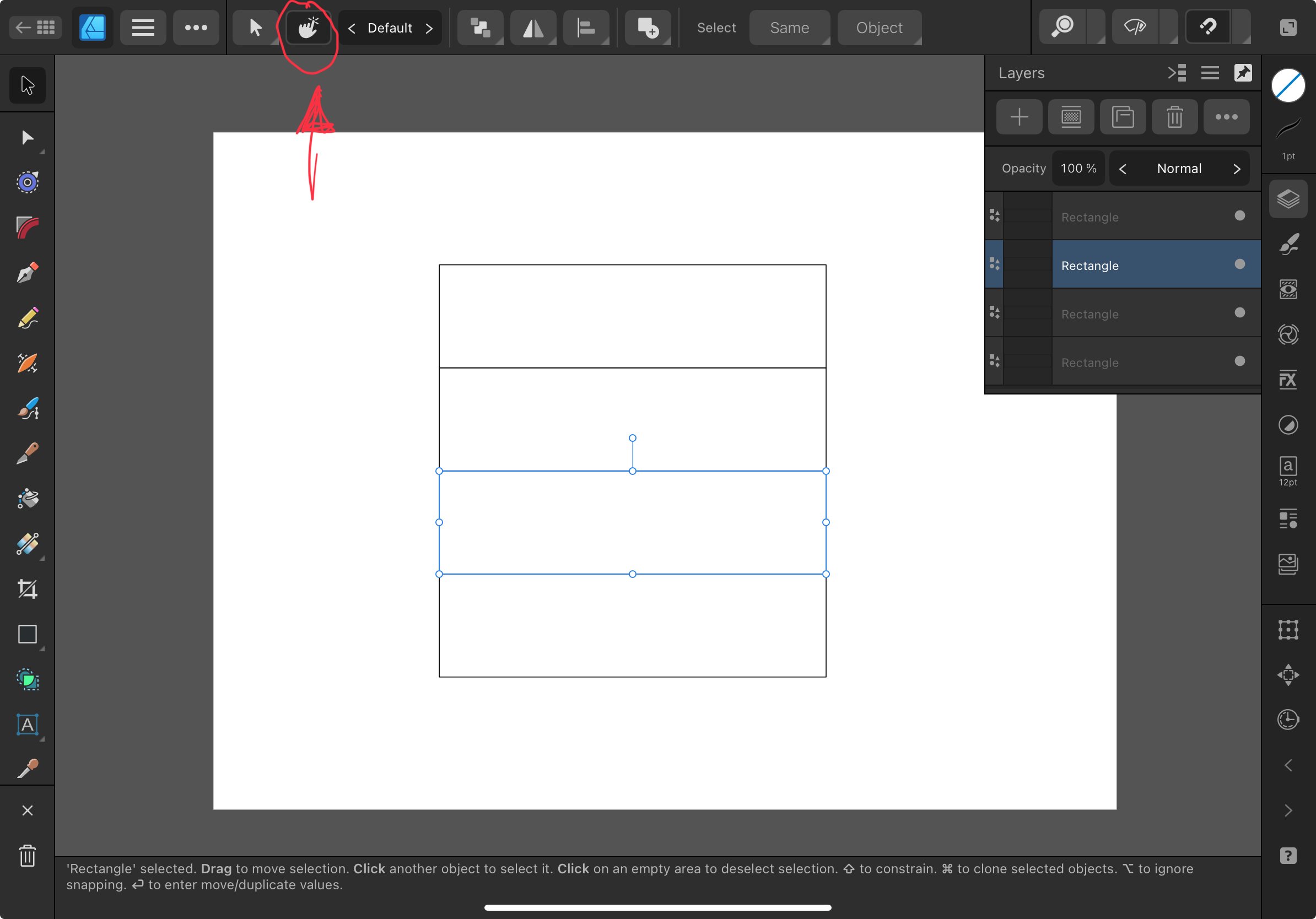Select the Fill bucket tool
This screenshot has height=919, width=1316.
[27, 499]
